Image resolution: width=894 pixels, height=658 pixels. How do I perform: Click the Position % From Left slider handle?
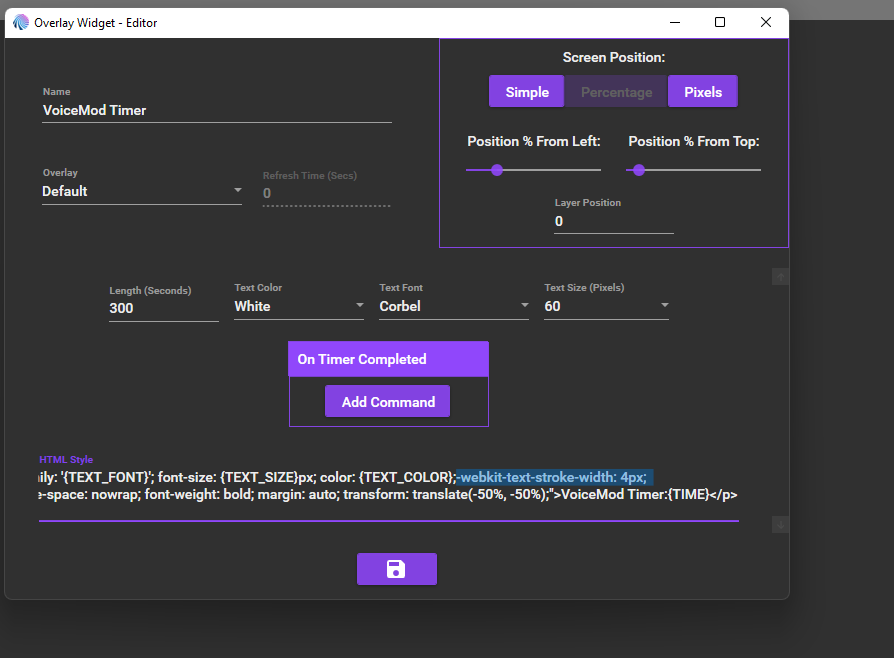point(496,170)
